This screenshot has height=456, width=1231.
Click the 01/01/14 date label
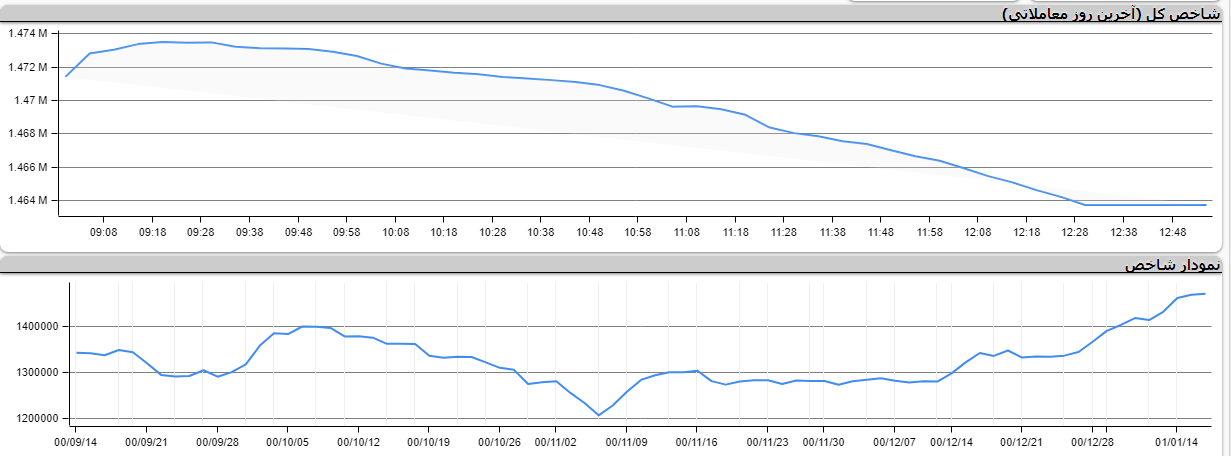coord(1177,441)
